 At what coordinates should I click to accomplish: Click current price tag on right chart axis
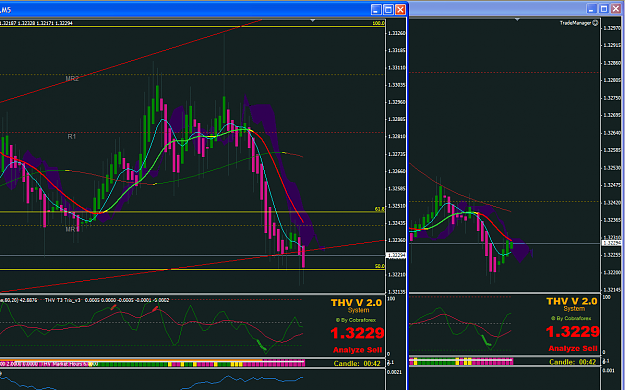pos(612,243)
